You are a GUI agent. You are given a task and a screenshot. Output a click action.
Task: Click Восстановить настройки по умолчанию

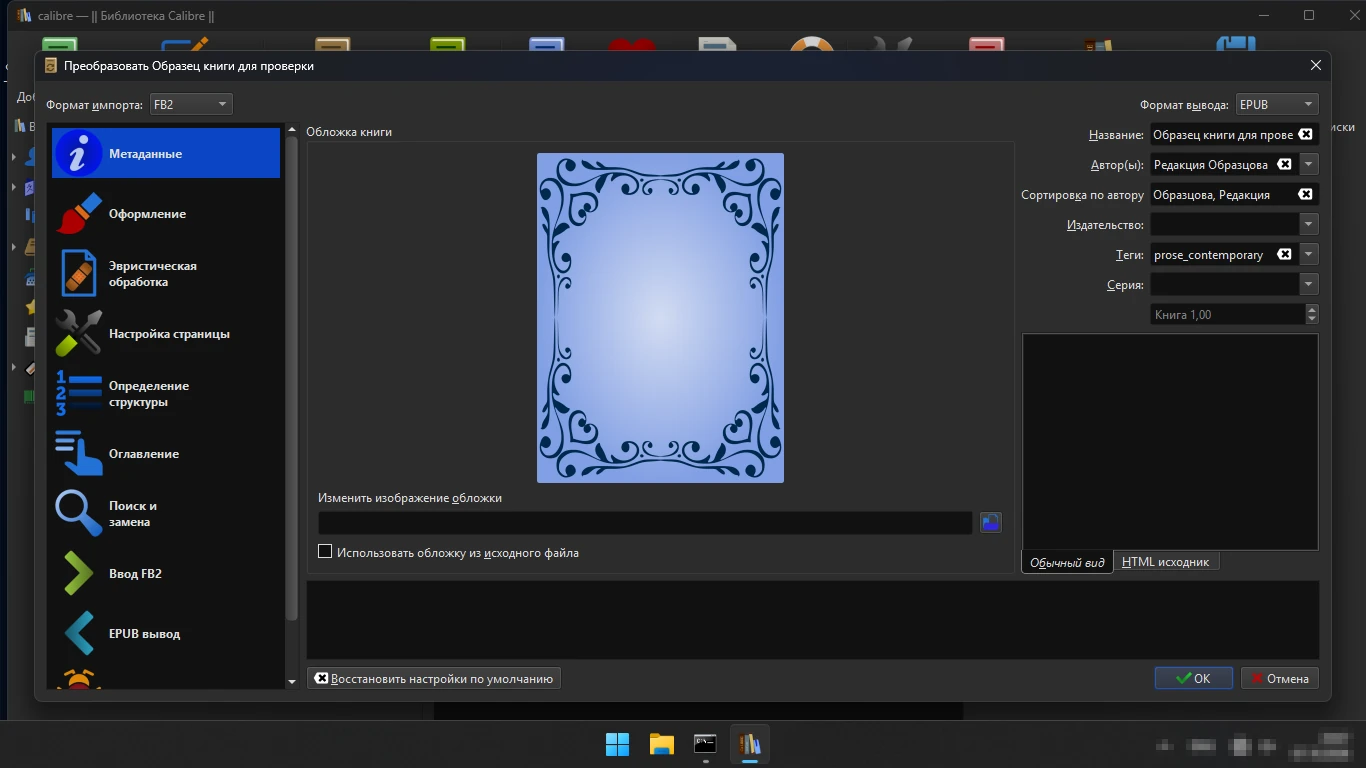(x=434, y=678)
